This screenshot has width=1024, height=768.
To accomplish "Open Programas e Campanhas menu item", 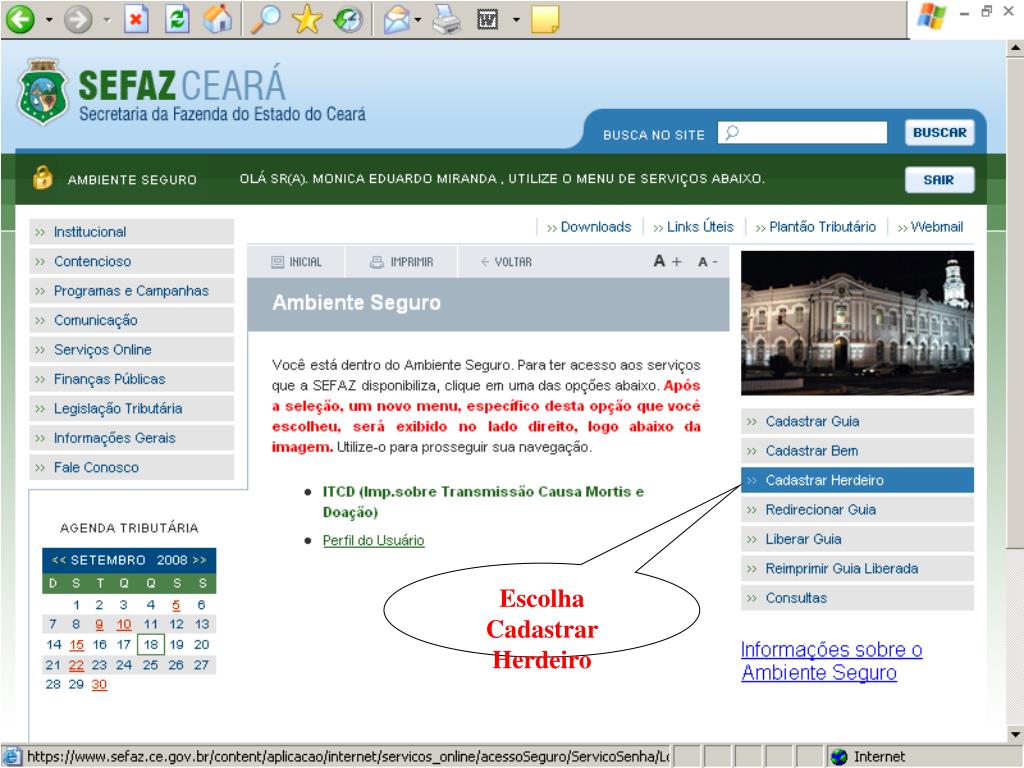I will coord(131,291).
